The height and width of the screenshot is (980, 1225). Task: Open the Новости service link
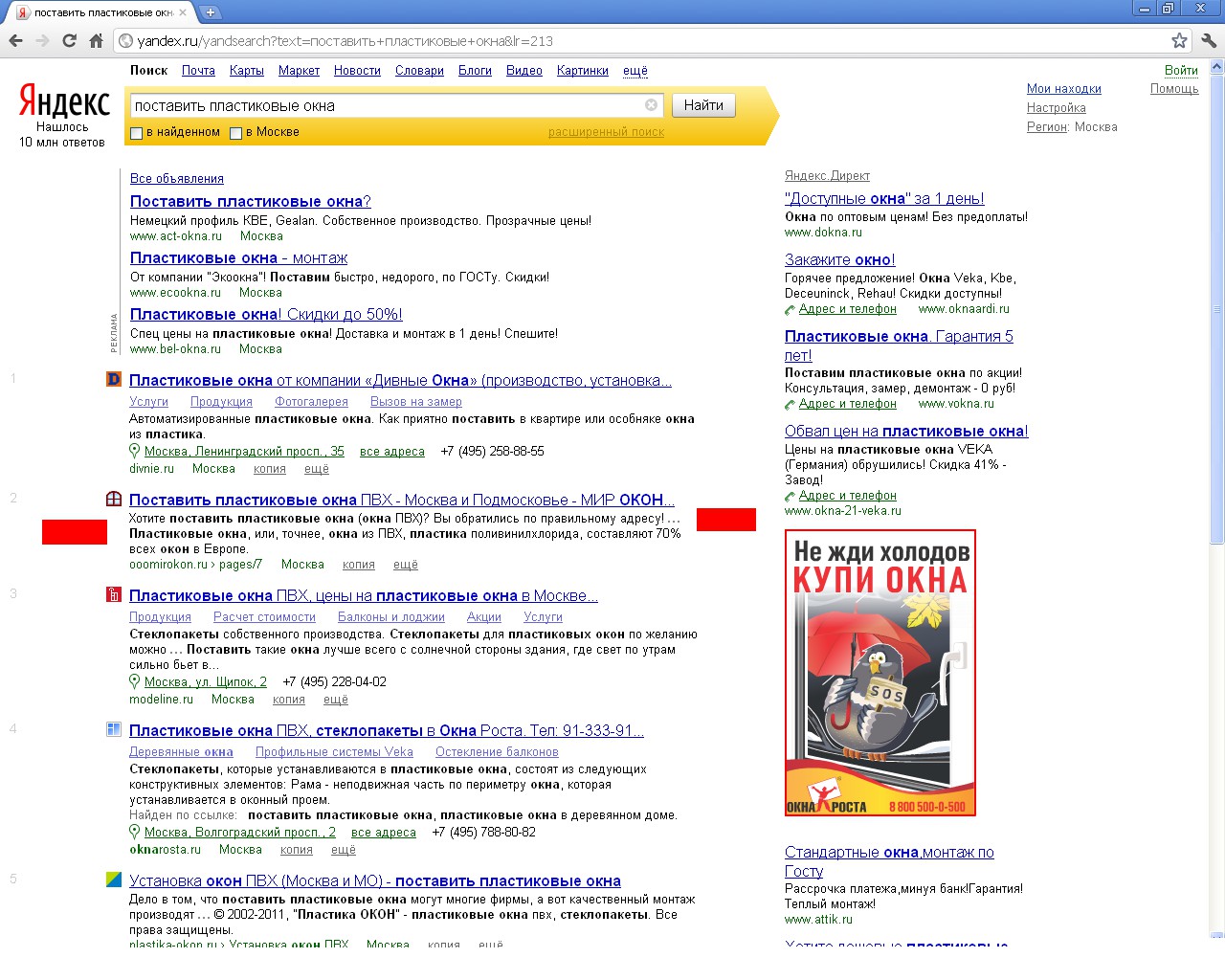tap(357, 71)
